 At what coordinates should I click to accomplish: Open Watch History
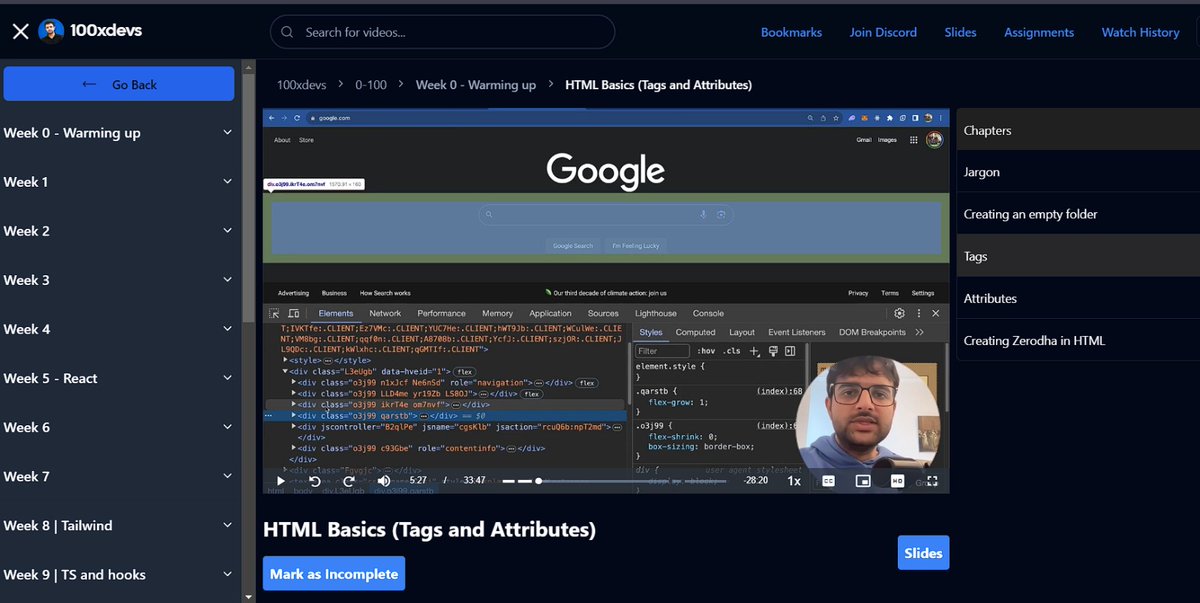[1140, 32]
